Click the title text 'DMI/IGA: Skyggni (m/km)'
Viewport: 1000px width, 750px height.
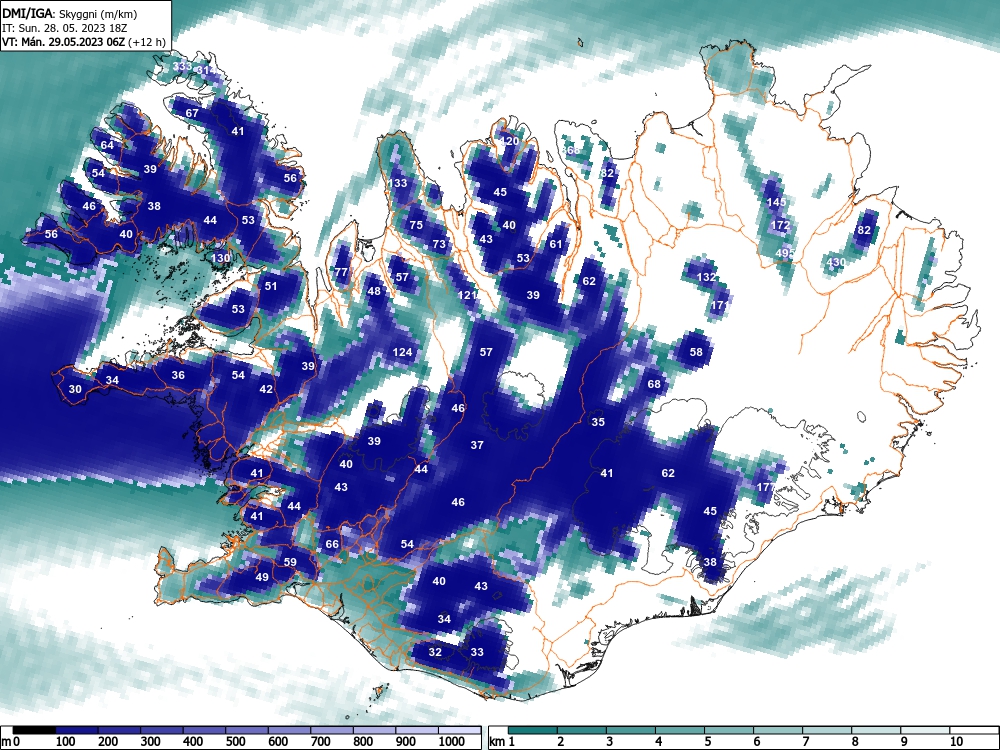pyautogui.click(x=70, y=13)
